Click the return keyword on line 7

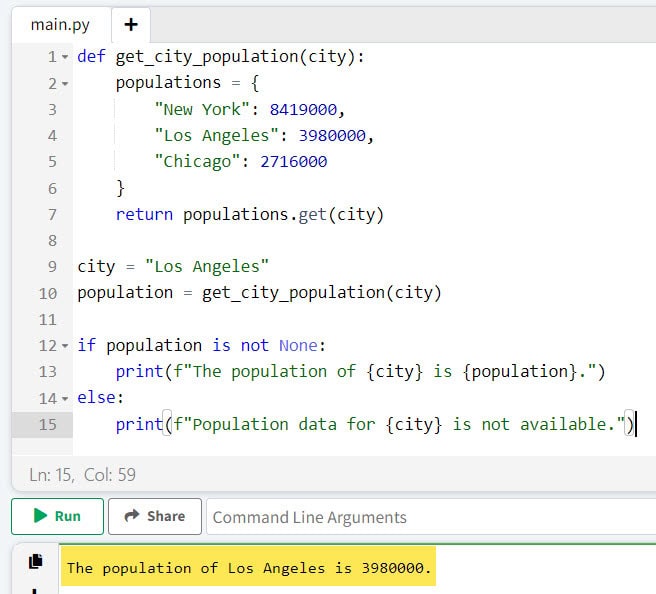(144, 215)
